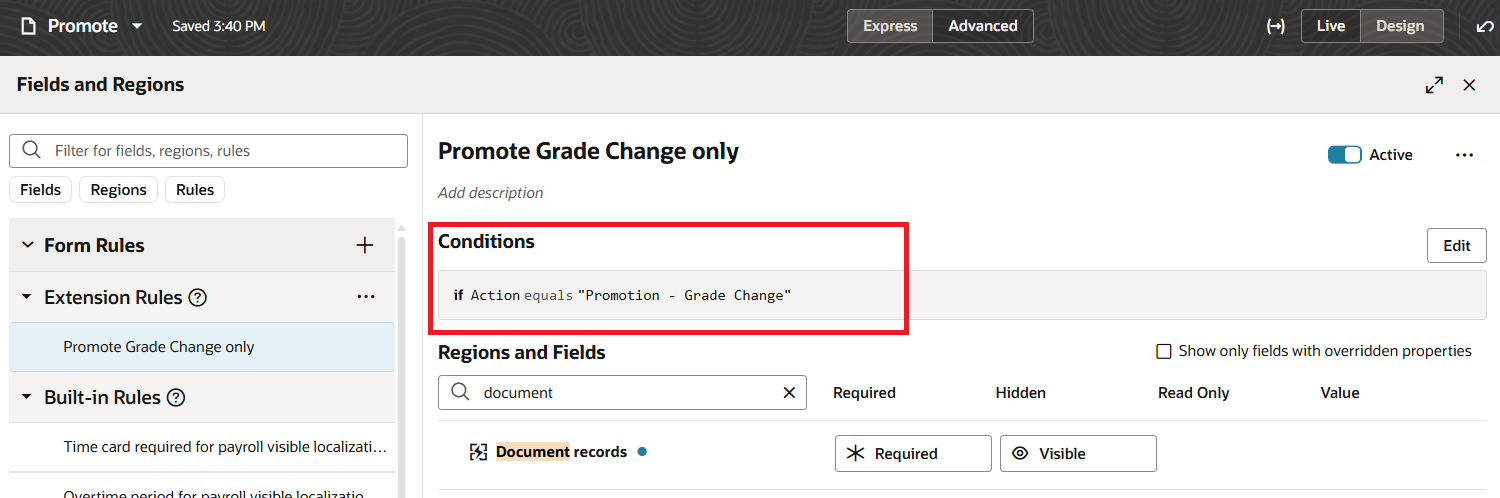
Task: Switch to the Live view
Action: pos(1330,26)
